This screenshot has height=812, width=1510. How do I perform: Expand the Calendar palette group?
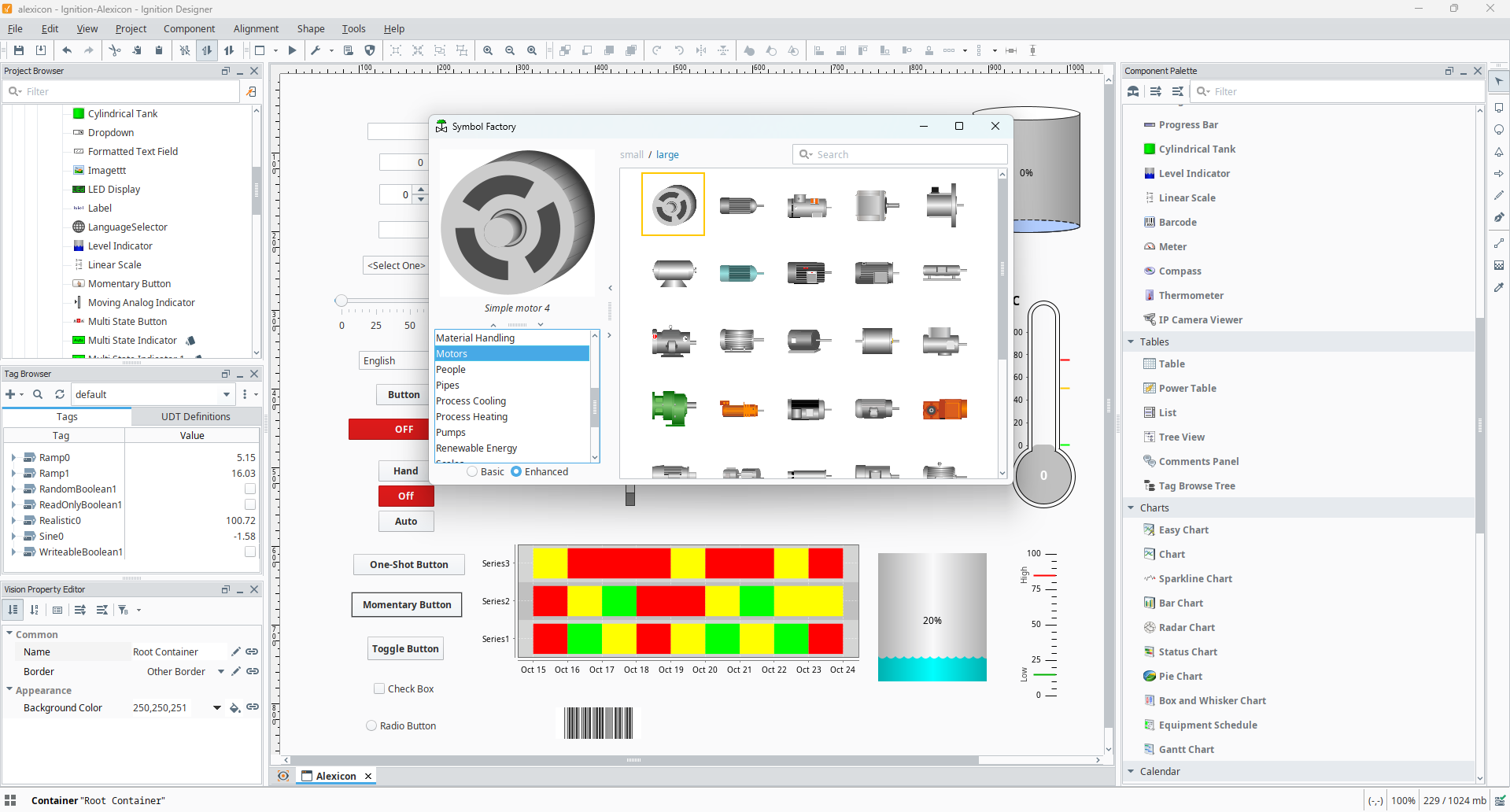coord(1131,771)
